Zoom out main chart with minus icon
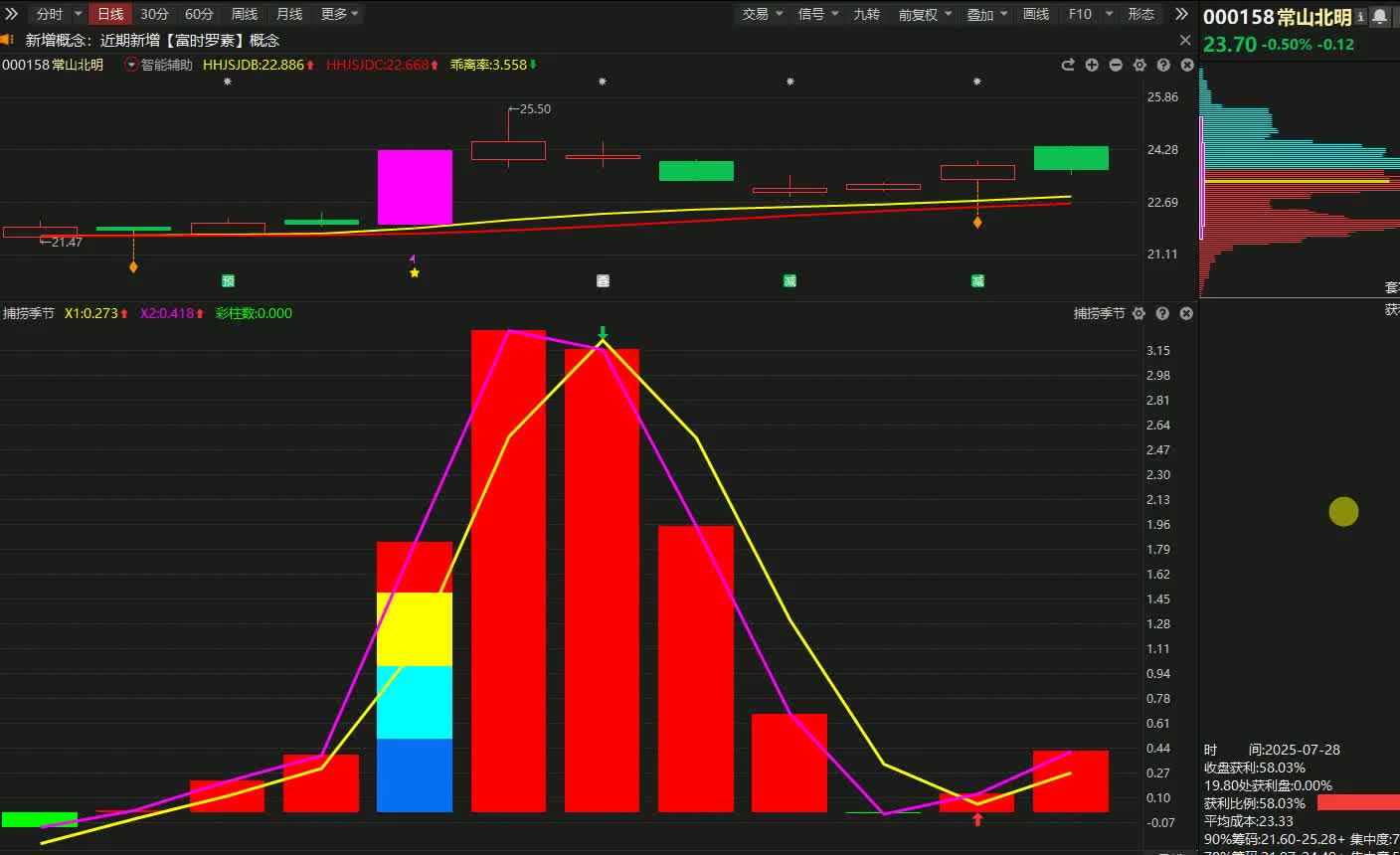This screenshot has width=1400, height=855. click(1116, 65)
